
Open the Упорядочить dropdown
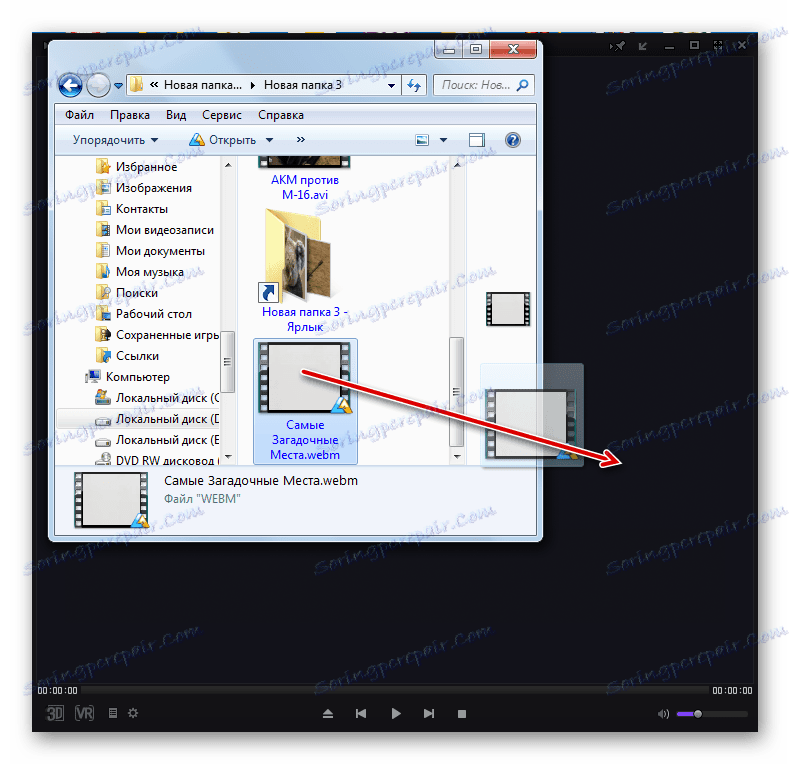click(115, 140)
